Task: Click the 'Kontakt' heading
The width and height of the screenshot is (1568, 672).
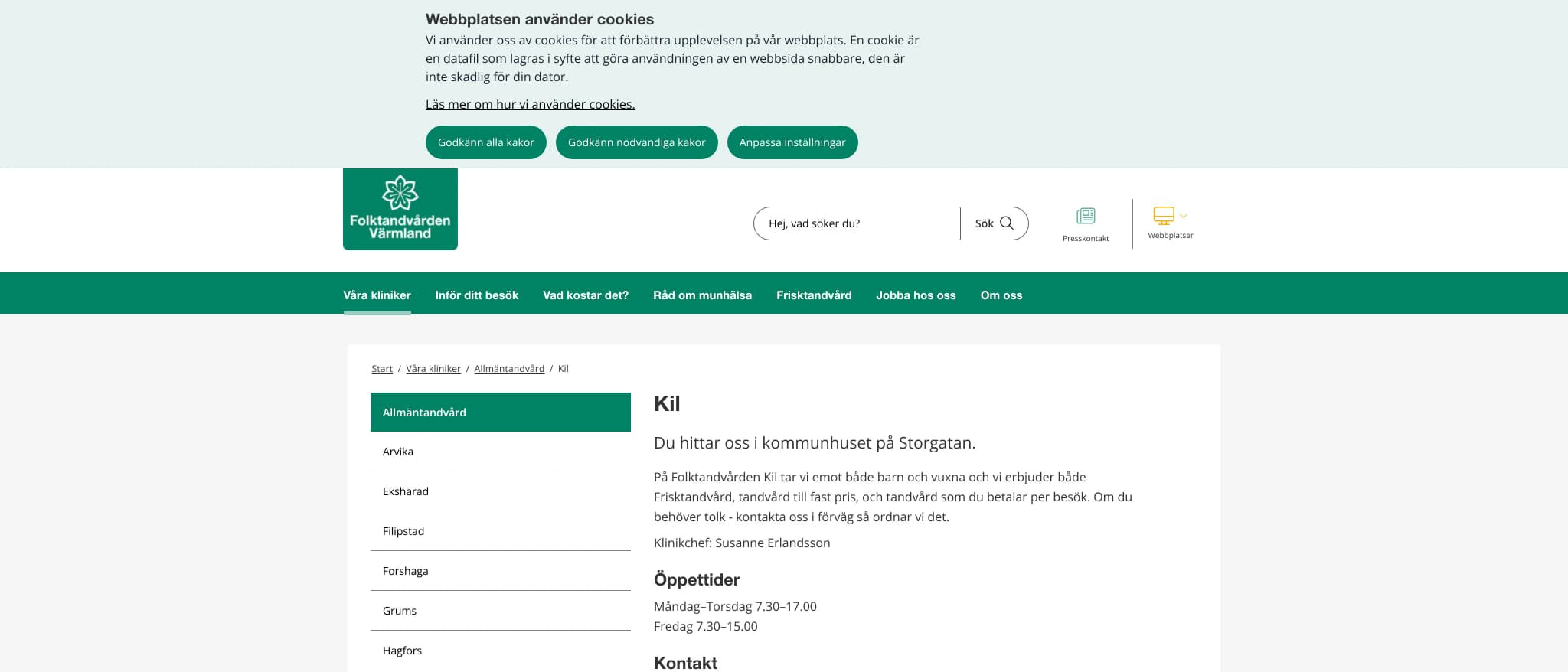Action: point(685,663)
